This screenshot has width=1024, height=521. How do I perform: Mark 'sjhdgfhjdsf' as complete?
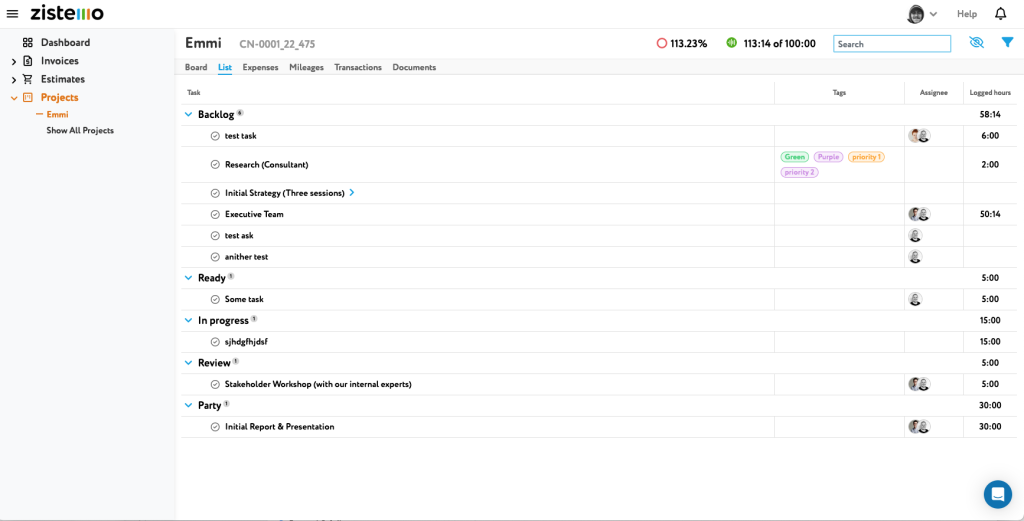[215, 341]
